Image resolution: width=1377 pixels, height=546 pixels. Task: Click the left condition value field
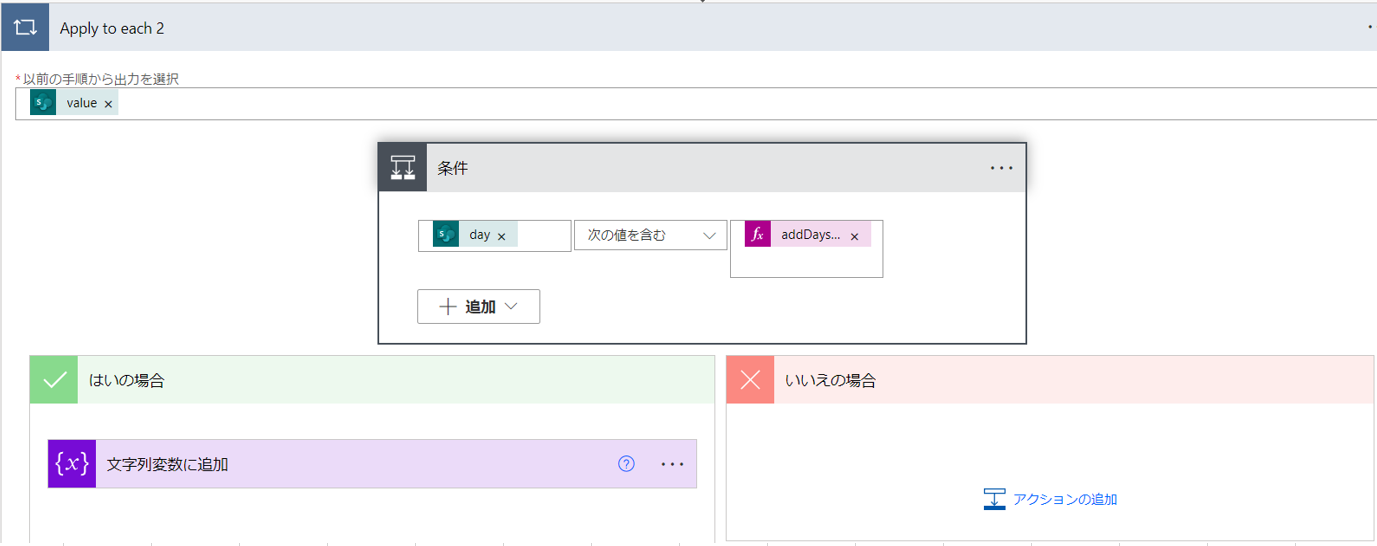(x=494, y=235)
